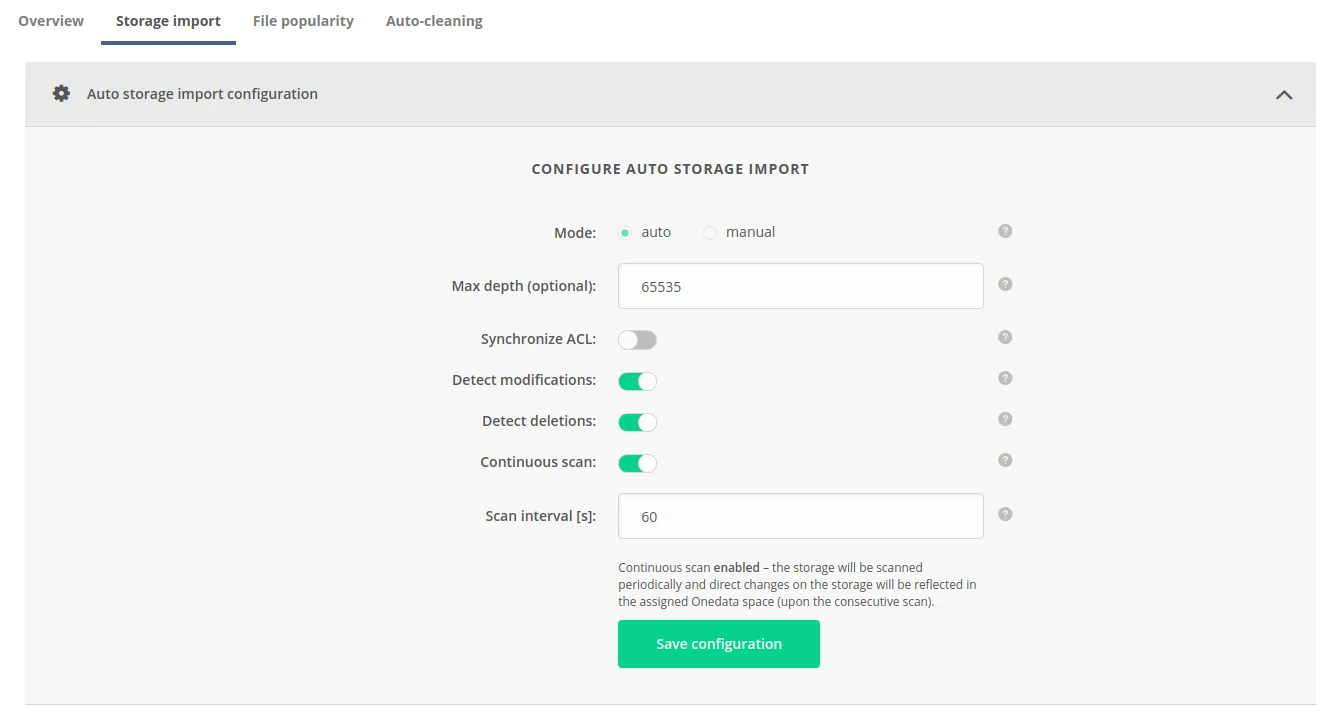Viewport: 1344px width, 715px height.
Task: Open the Mode help tooltip icon
Action: (1005, 231)
